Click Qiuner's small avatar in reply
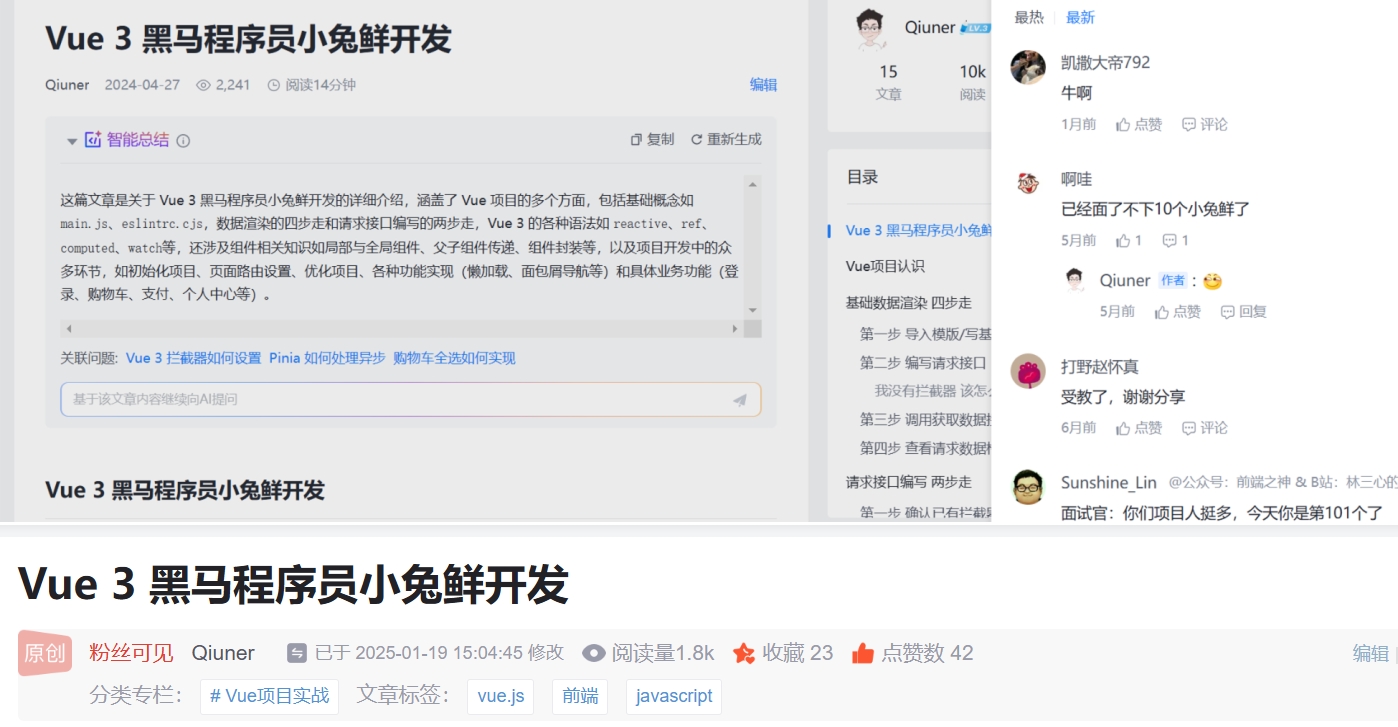 (1075, 280)
